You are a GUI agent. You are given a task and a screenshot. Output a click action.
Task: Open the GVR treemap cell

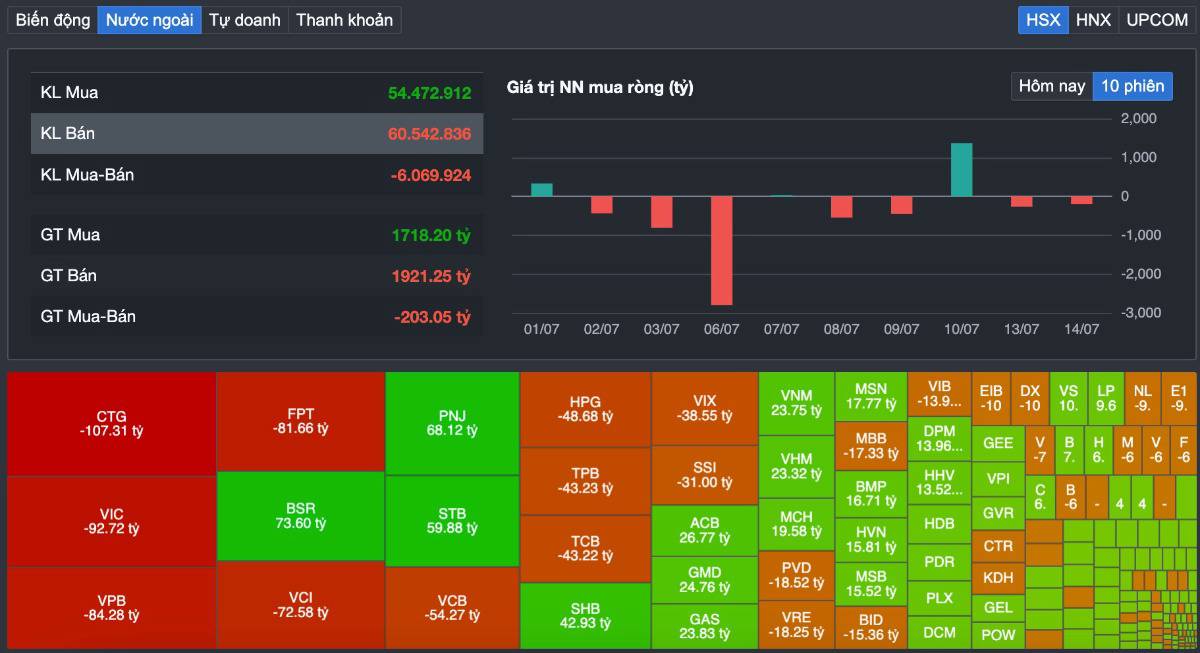click(x=998, y=513)
